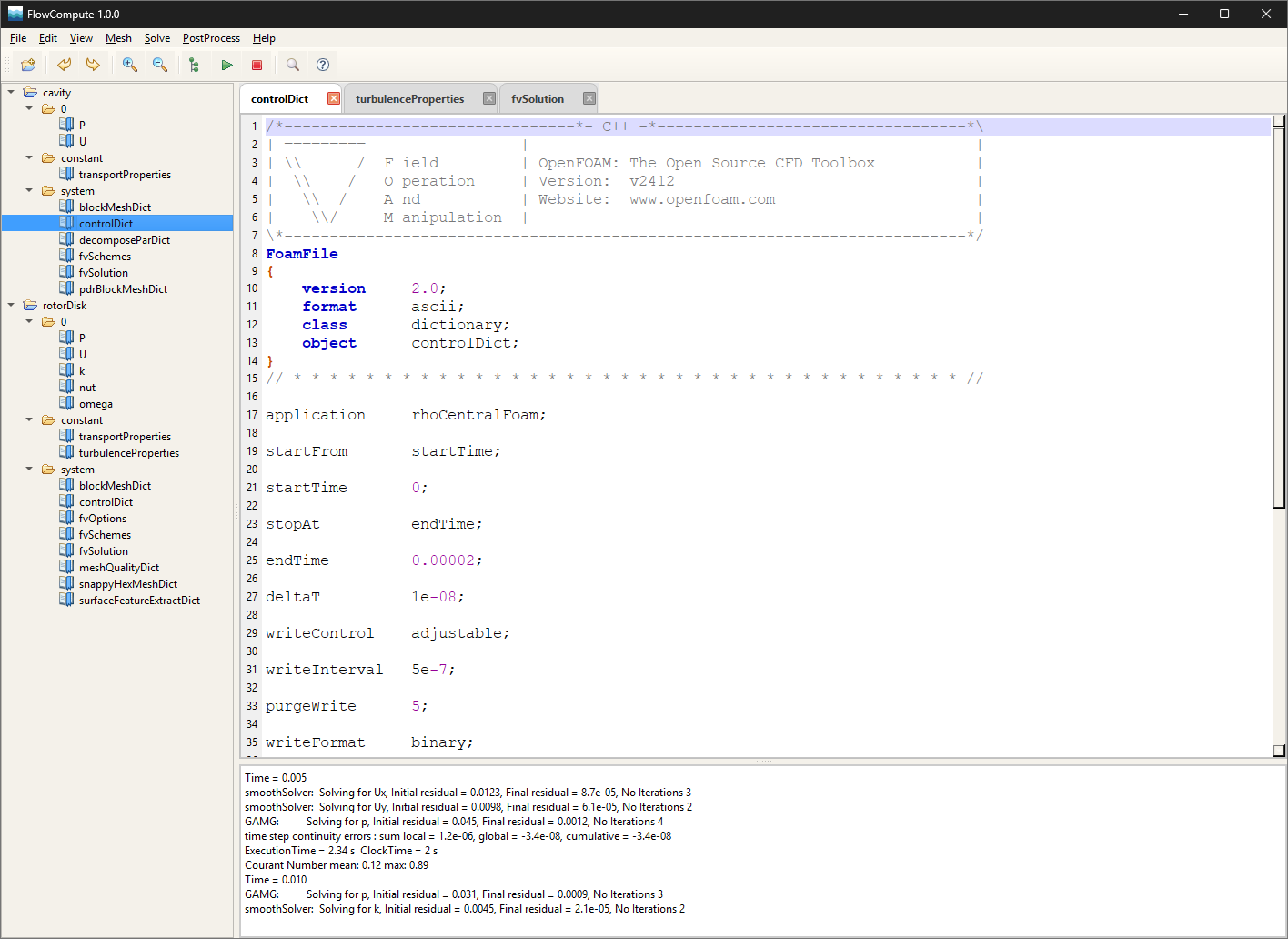Open decomposeParDict in the tree
1288x939 pixels.
[125, 240]
